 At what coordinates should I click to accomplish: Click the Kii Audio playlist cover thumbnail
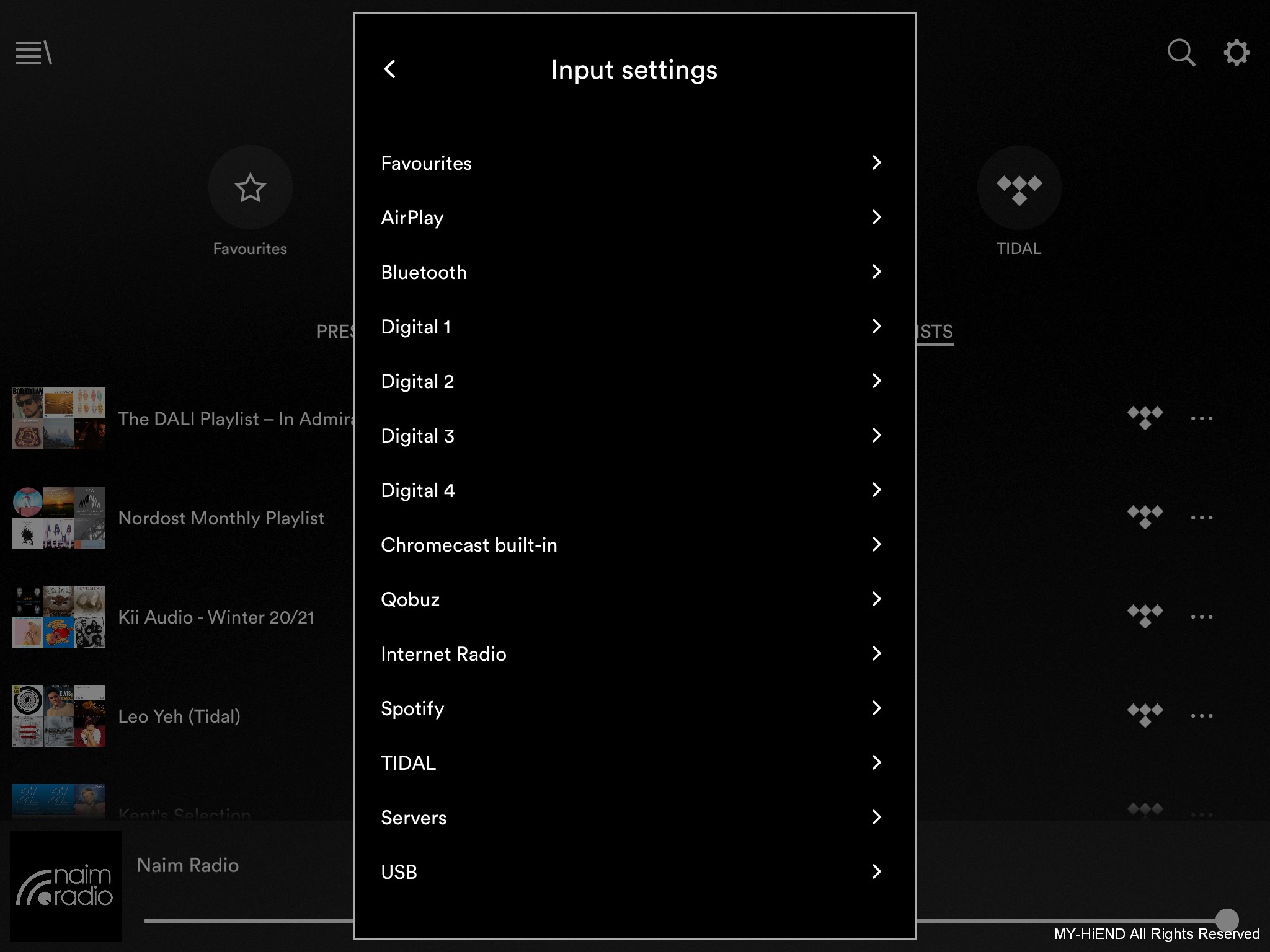(x=59, y=617)
